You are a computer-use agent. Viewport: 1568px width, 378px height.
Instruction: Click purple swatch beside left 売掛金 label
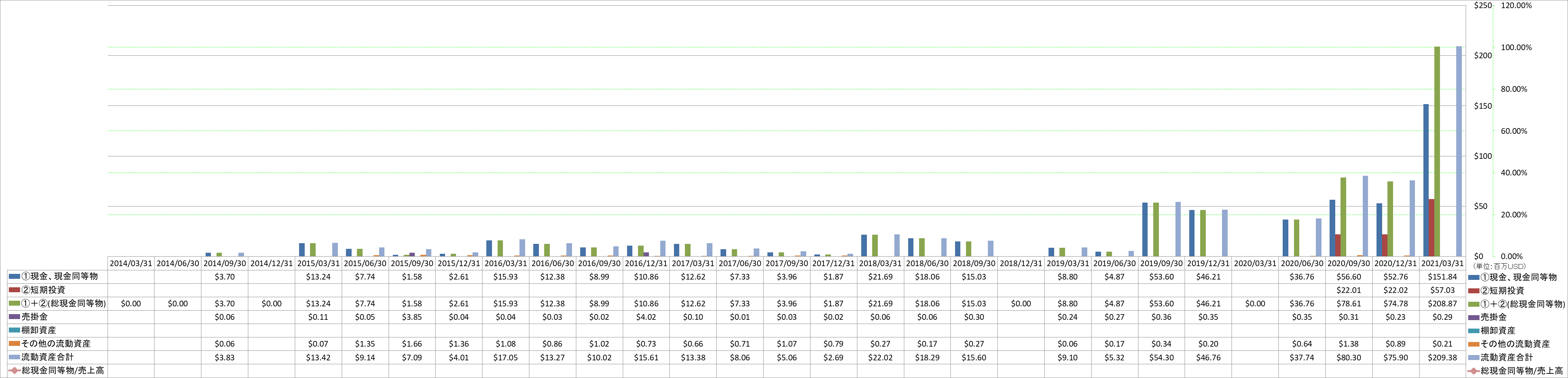pyautogui.click(x=14, y=317)
